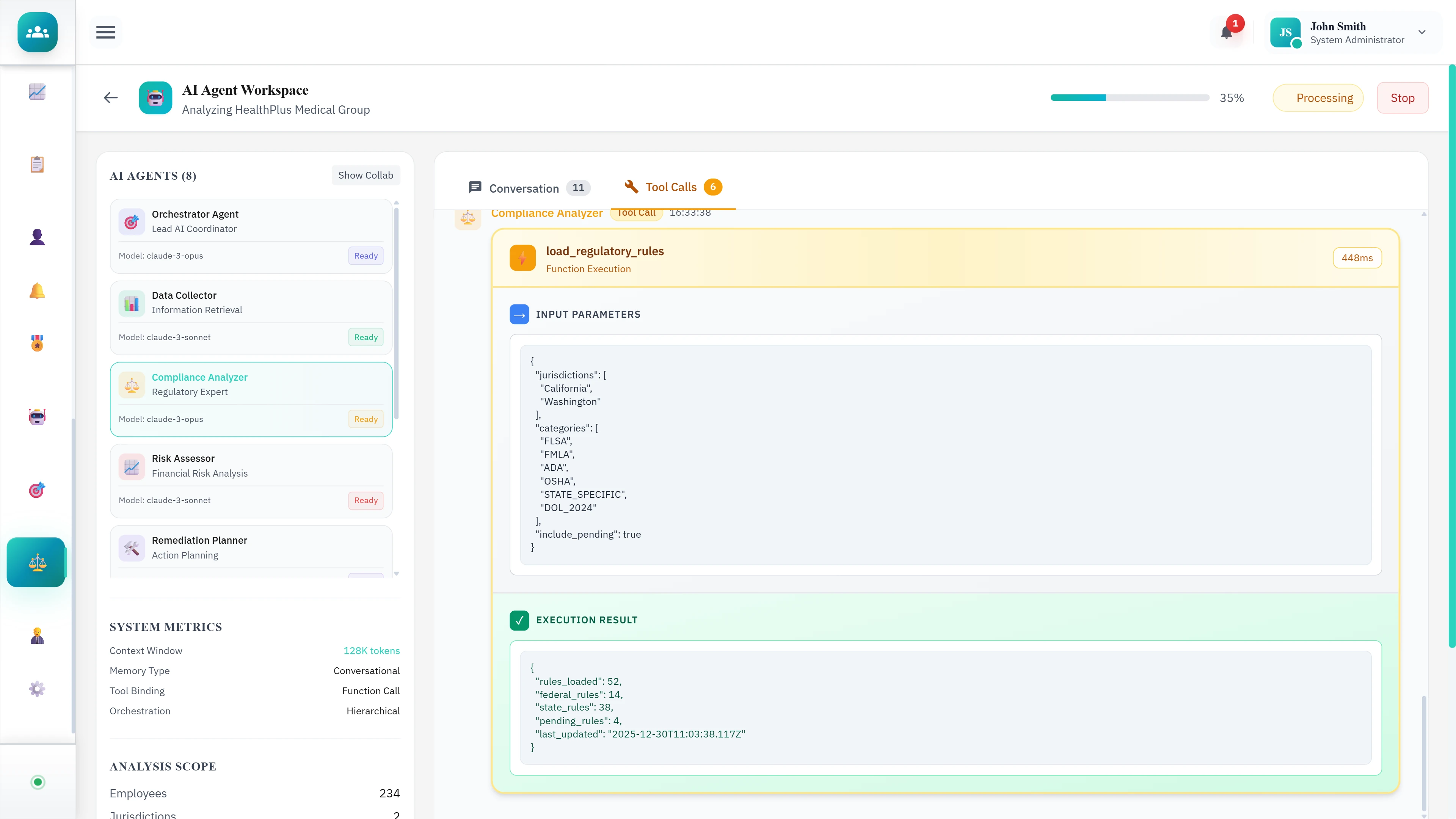The image size is (1456, 819).
Task: Toggle the Show Collab option
Action: pos(365,175)
